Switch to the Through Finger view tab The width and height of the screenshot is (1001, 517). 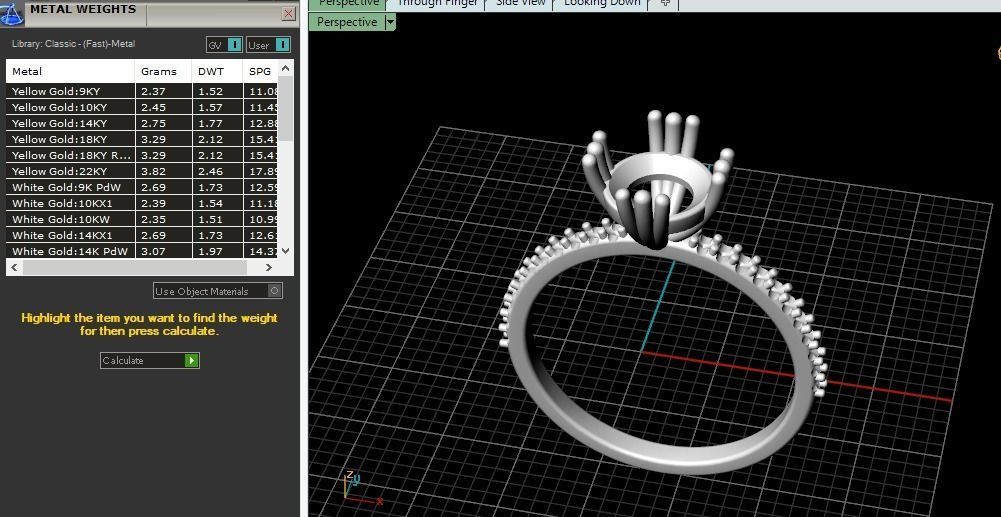(437, 3)
